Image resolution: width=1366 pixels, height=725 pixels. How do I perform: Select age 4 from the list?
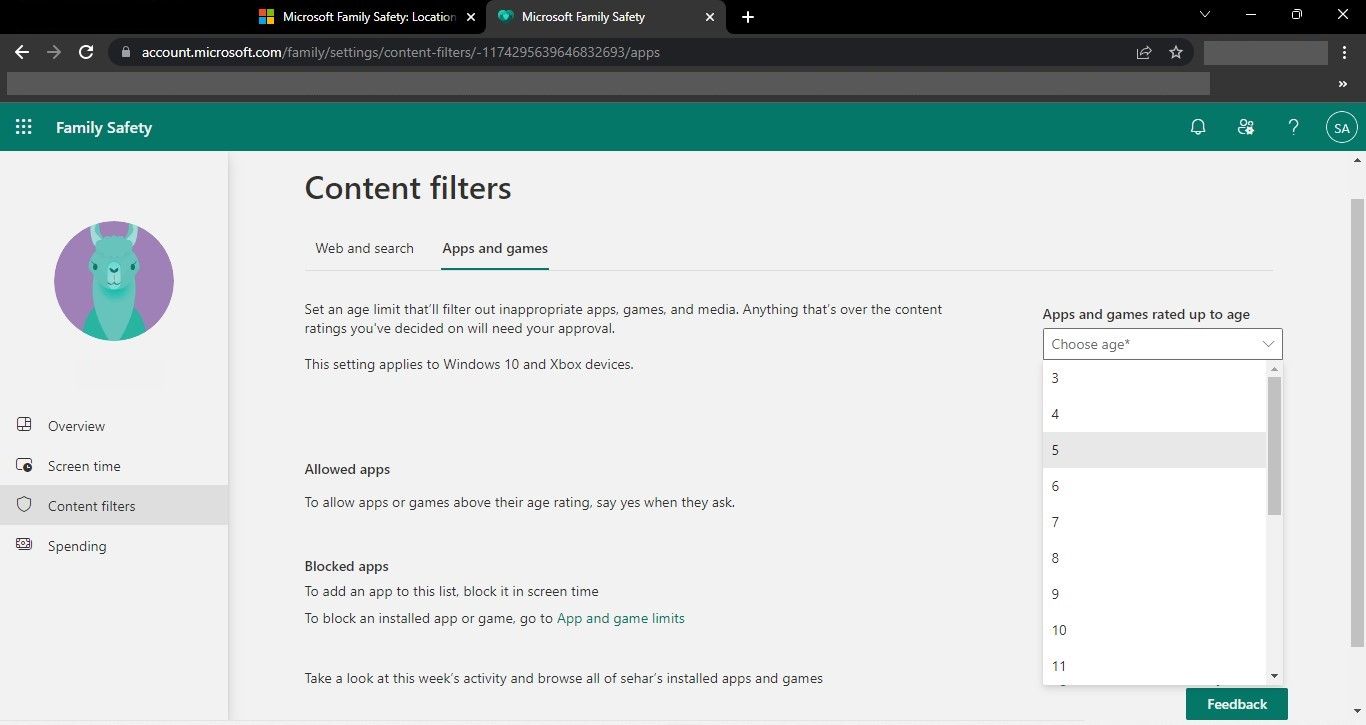[x=1154, y=414]
